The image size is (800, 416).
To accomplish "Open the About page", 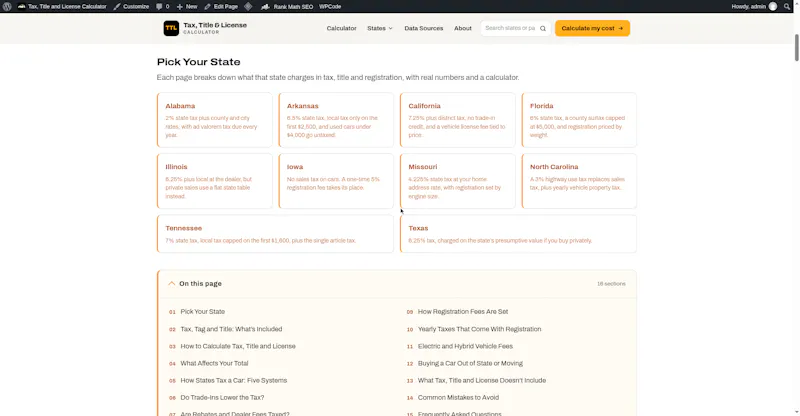I will tap(463, 29).
